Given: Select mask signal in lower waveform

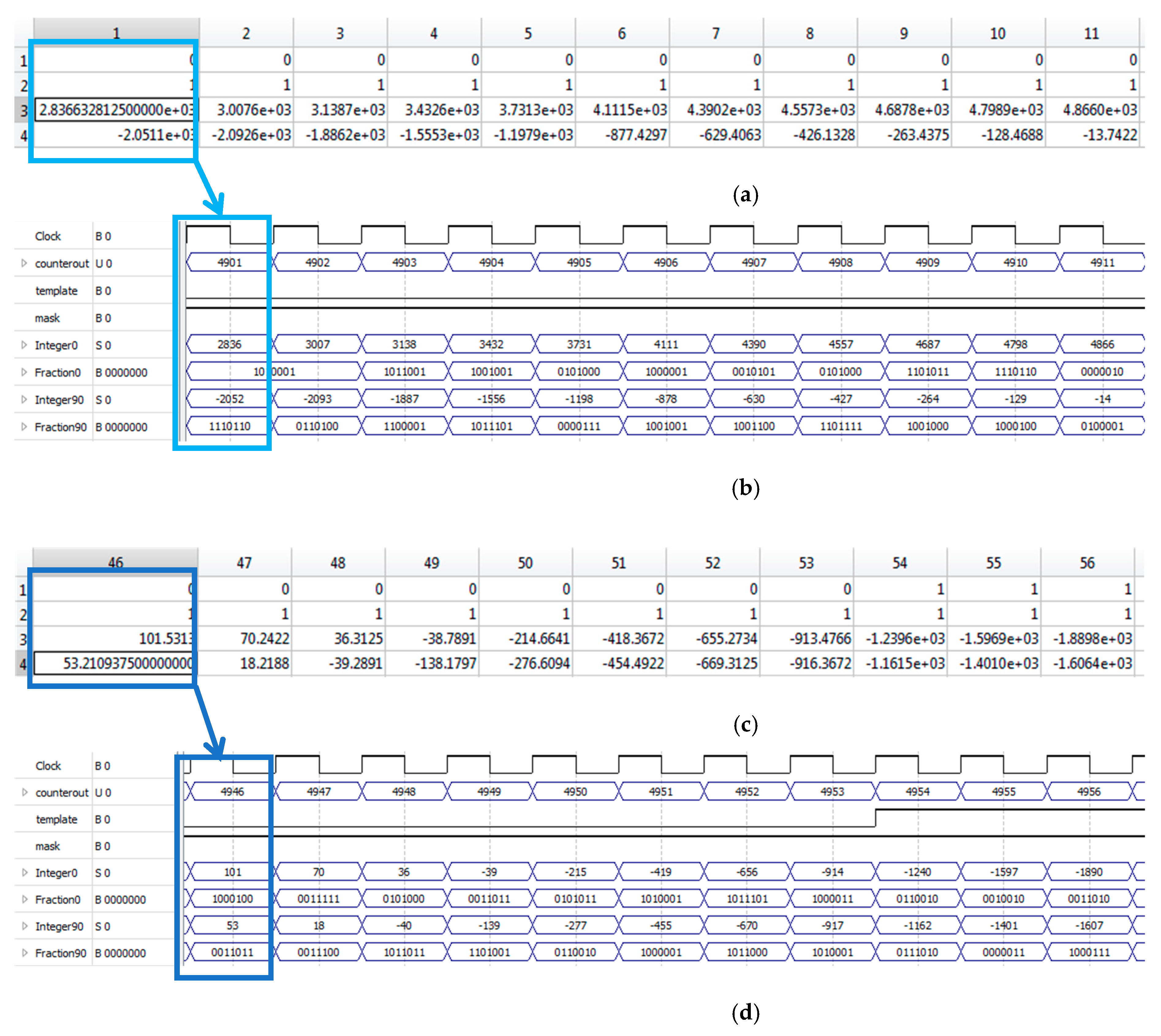Looking at the screenshot, I should (x=48, y=846).
